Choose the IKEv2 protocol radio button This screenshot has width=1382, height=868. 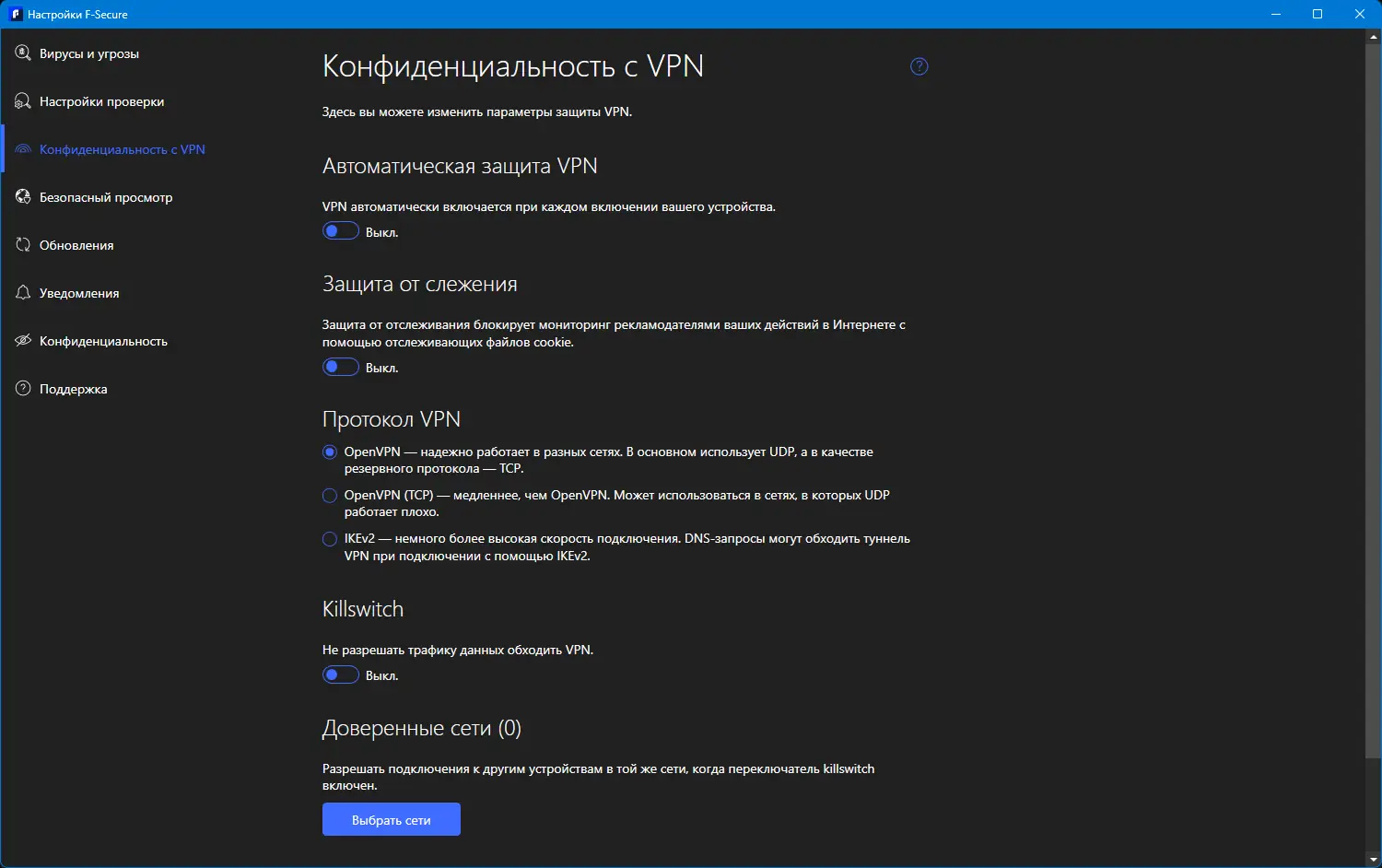click(330, 539)
